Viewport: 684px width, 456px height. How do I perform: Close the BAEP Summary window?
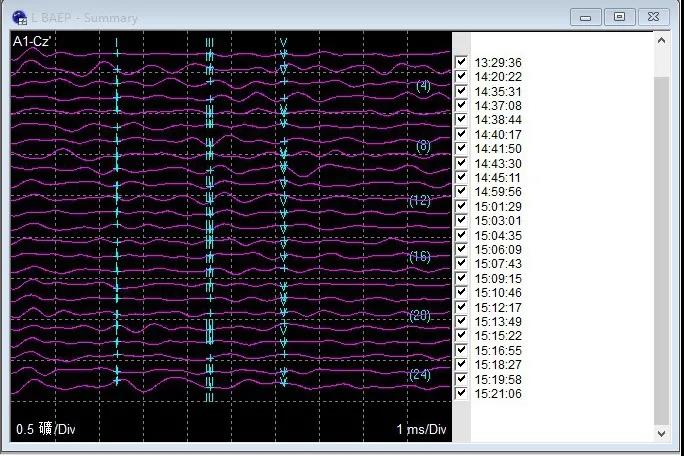click(x=653, y=17)
